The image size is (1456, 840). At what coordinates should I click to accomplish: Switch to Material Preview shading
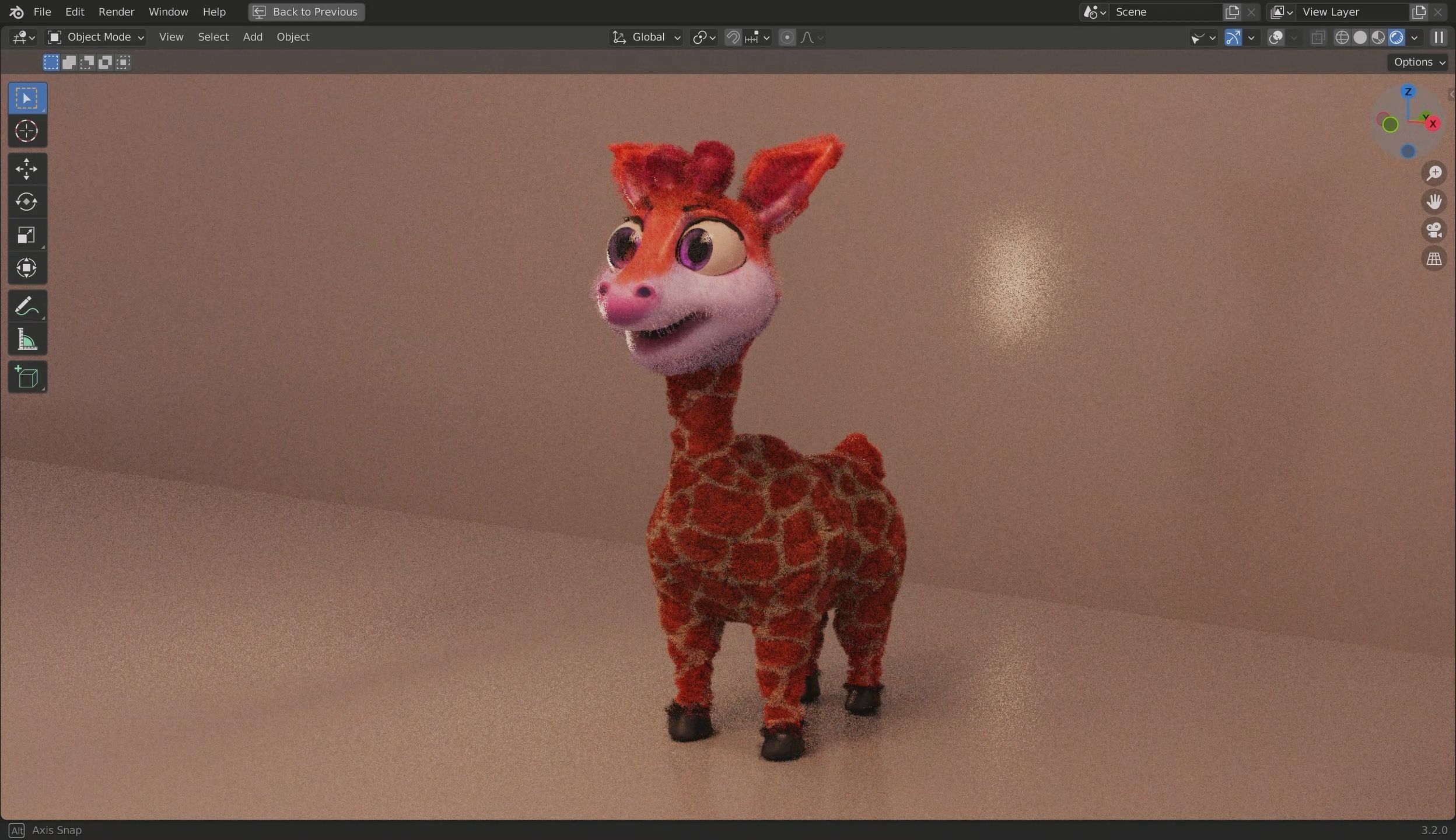[x=1378, y=37]
